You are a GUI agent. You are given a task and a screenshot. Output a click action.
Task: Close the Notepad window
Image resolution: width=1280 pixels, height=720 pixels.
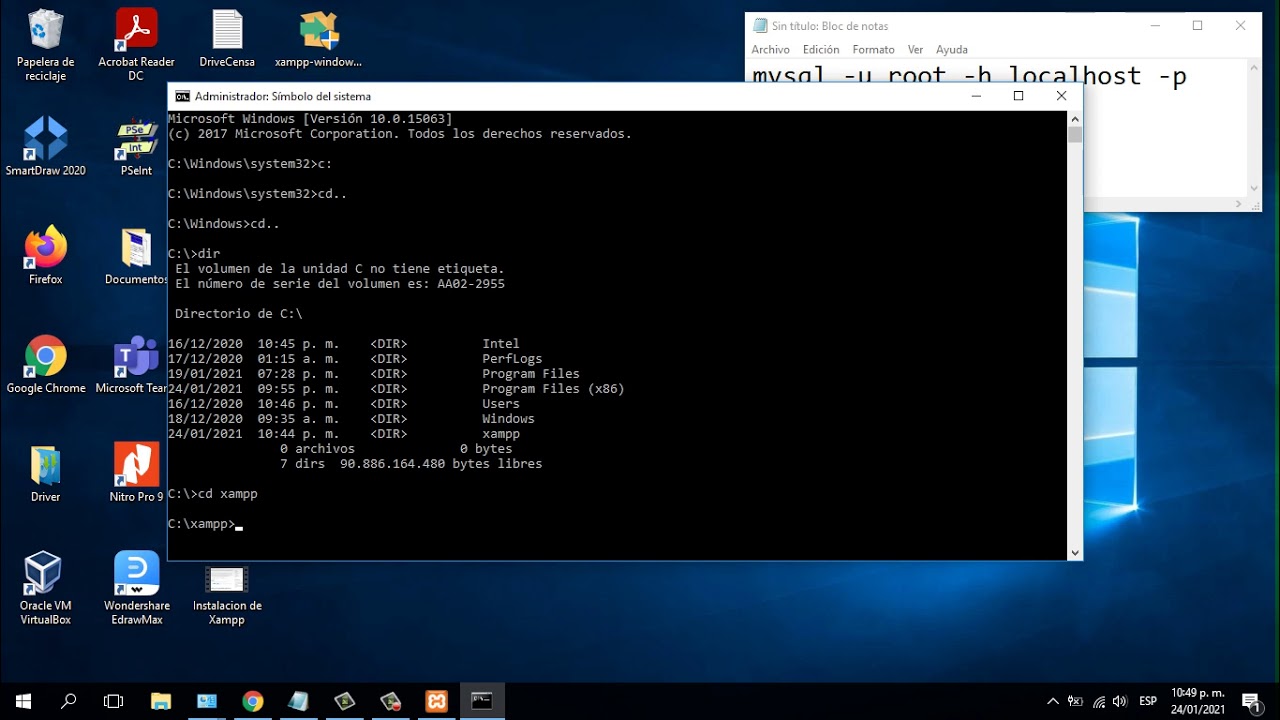click(x=1241, y=26)
